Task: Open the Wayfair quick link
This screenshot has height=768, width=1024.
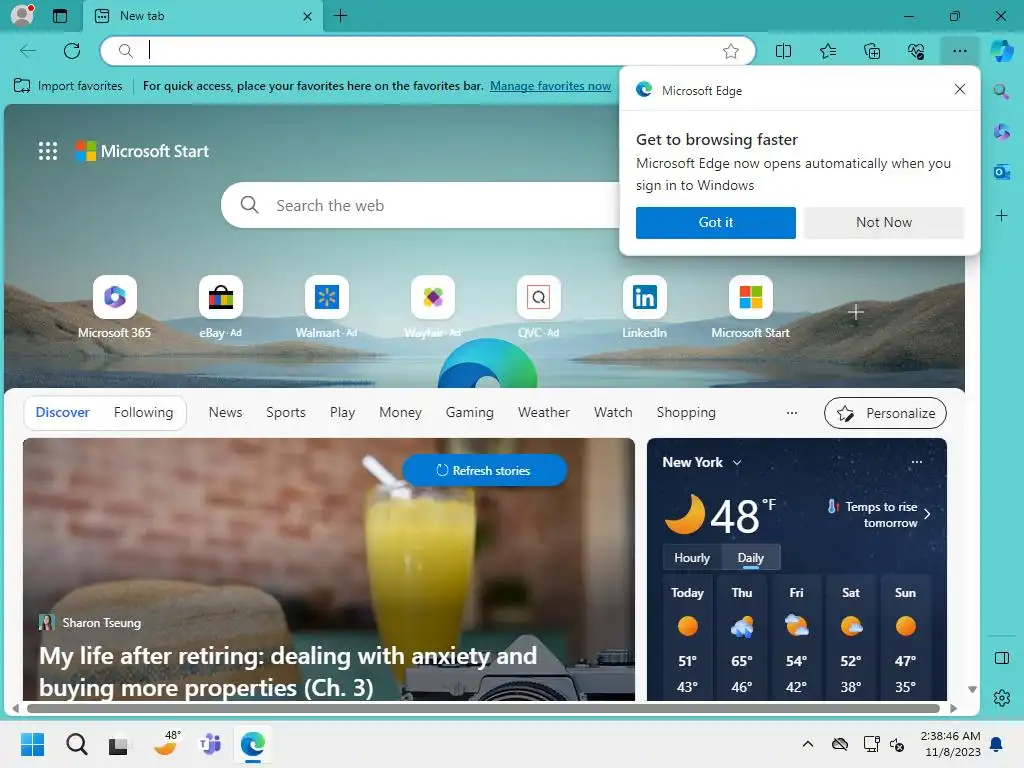Action: click(432, 307)
